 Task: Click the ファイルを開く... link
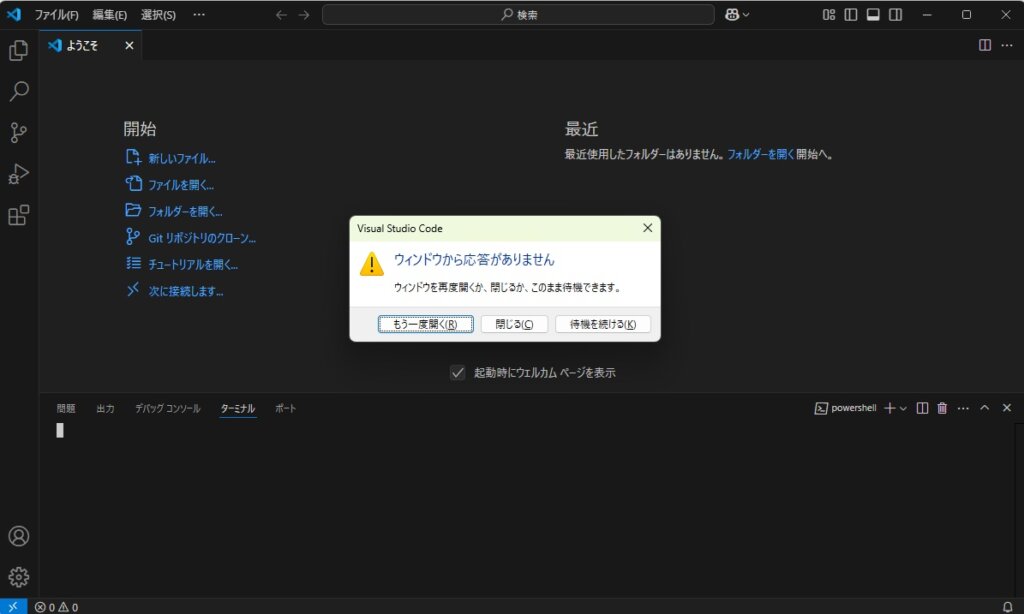point(181,185)
